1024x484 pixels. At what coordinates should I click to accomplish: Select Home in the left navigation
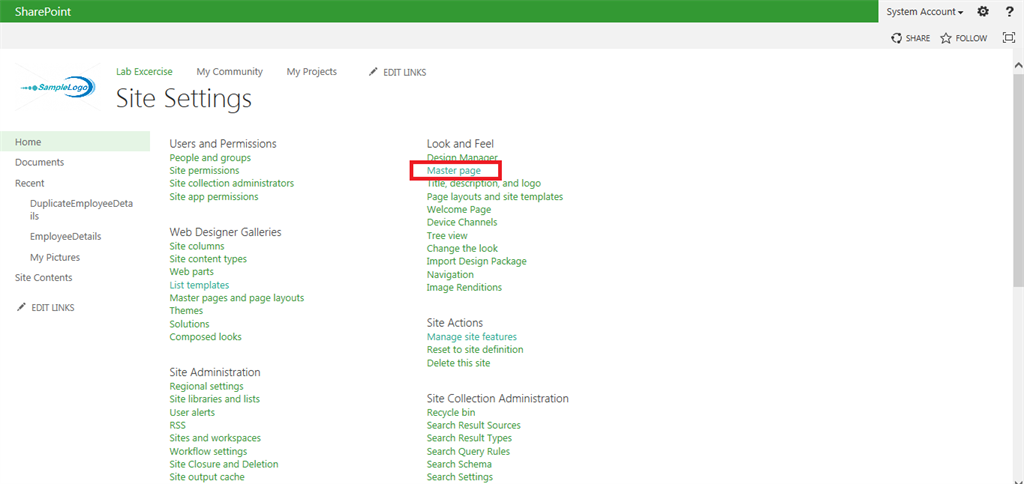coord(75,142)
